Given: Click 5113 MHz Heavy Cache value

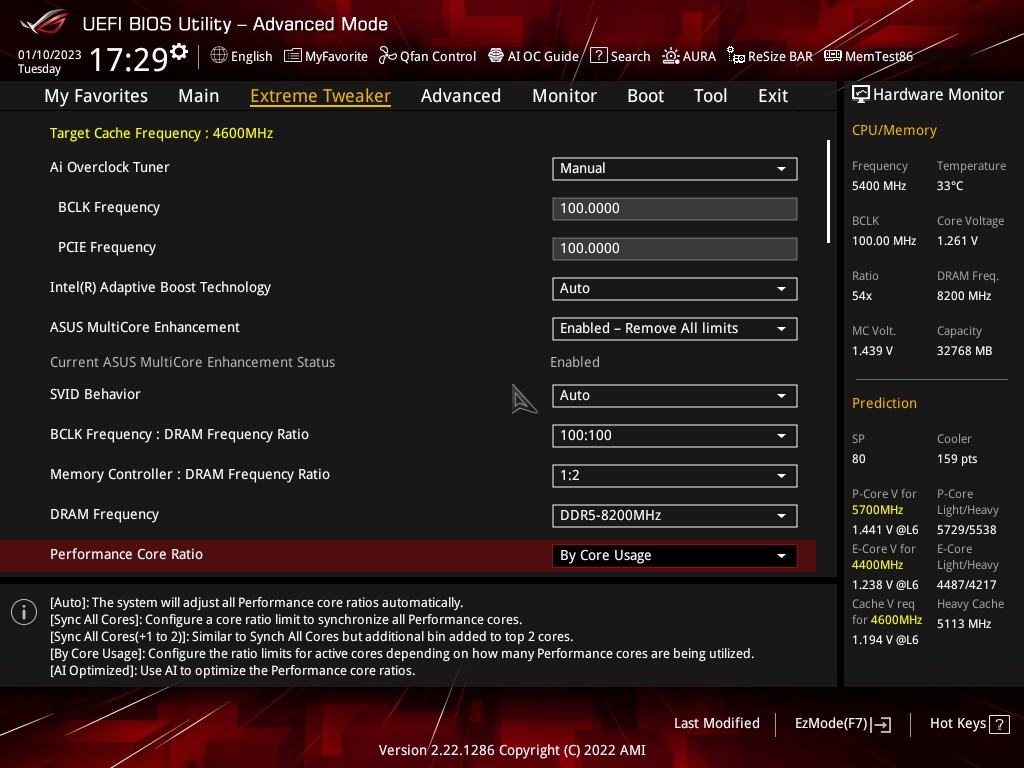Looking at the screenshot, I should pyautogui.click(x=964, y=624).
